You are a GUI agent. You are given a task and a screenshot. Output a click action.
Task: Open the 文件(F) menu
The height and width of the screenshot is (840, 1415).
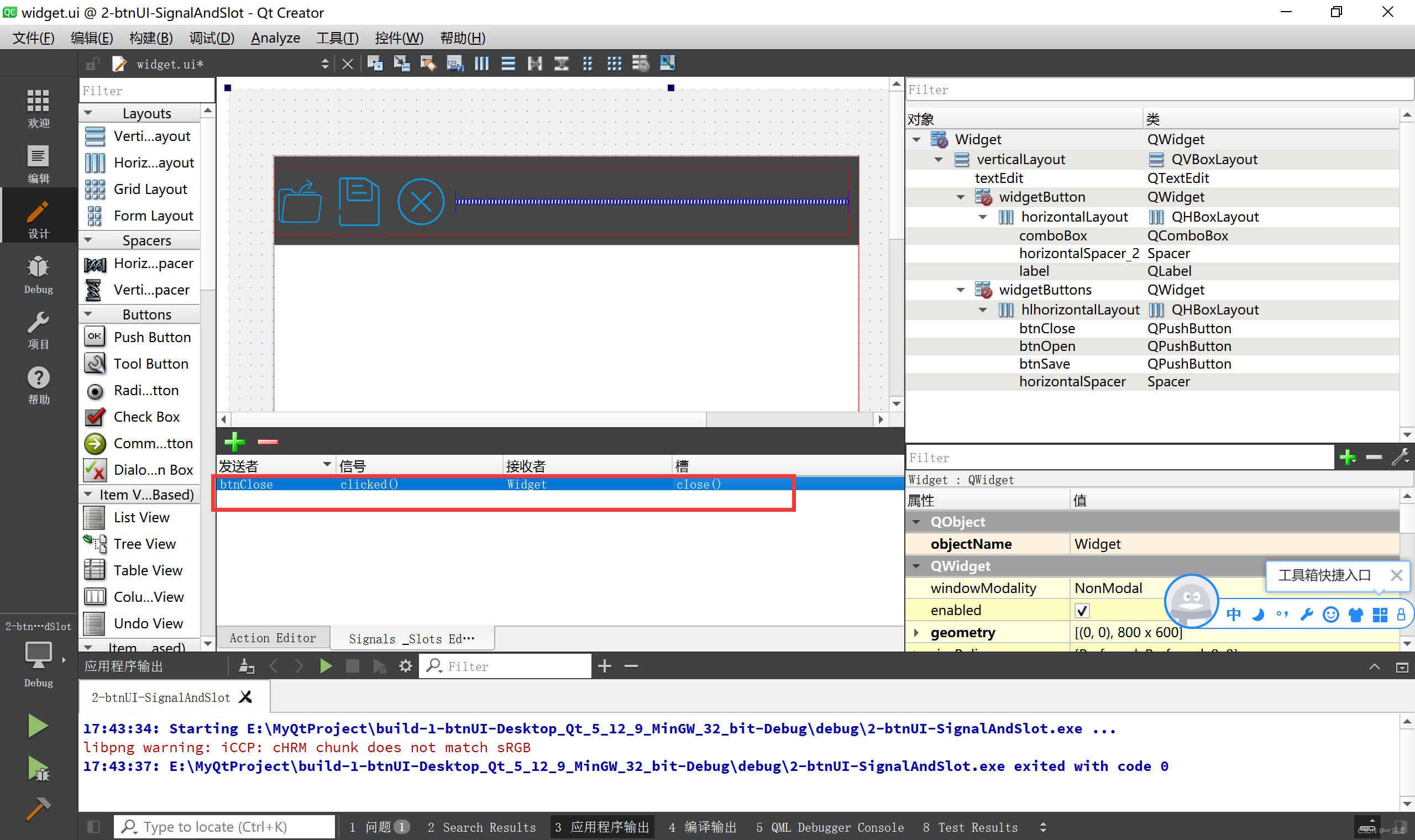pos(33,38)
